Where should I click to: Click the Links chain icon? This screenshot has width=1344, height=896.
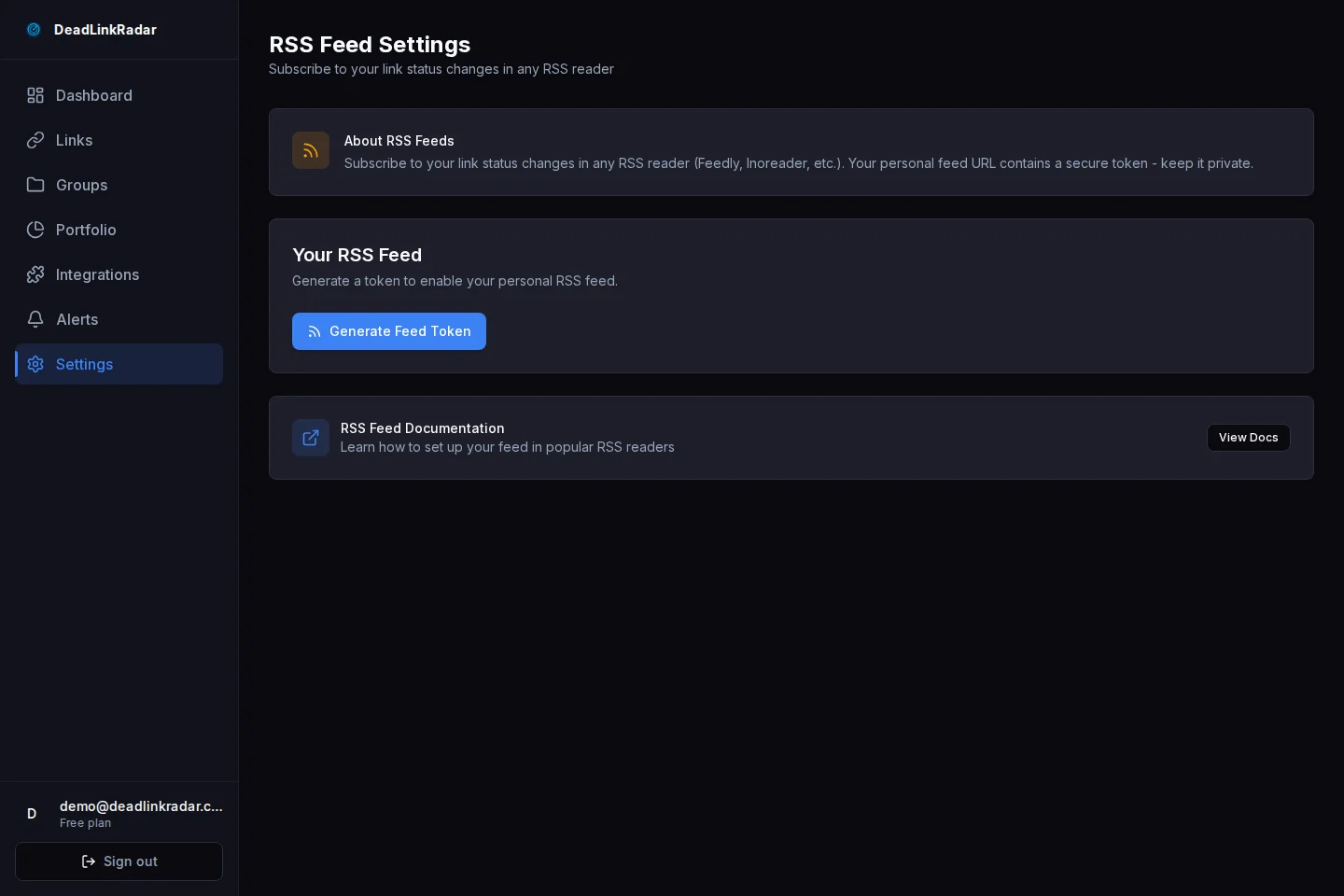(35, 140)
